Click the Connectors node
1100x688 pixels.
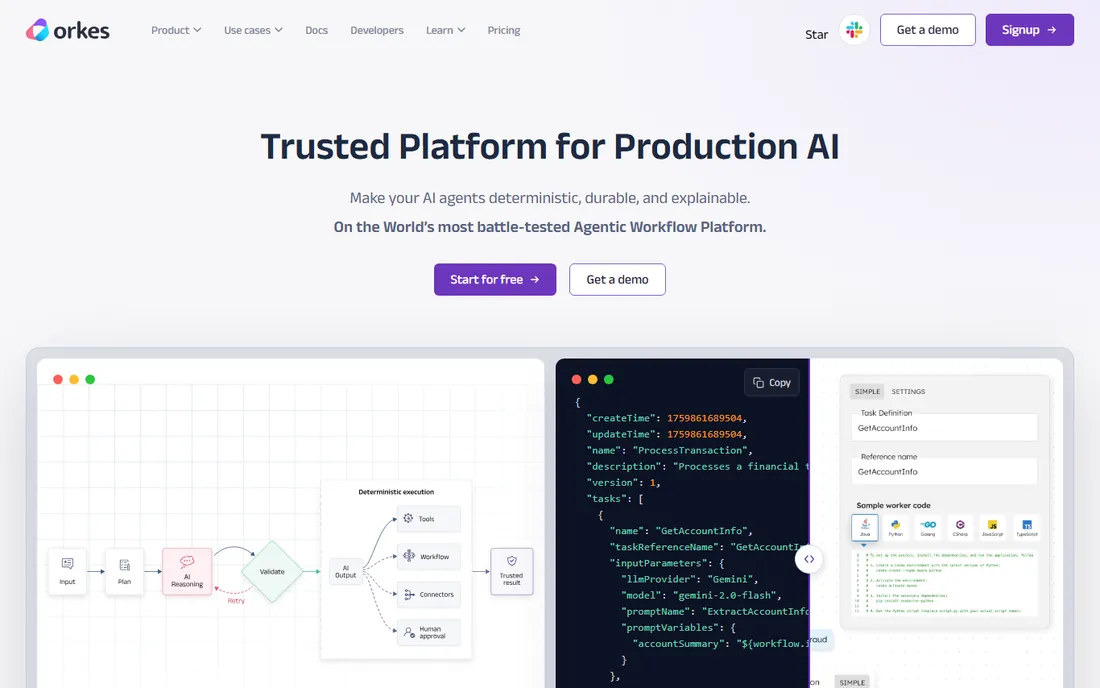coord(429,595)
